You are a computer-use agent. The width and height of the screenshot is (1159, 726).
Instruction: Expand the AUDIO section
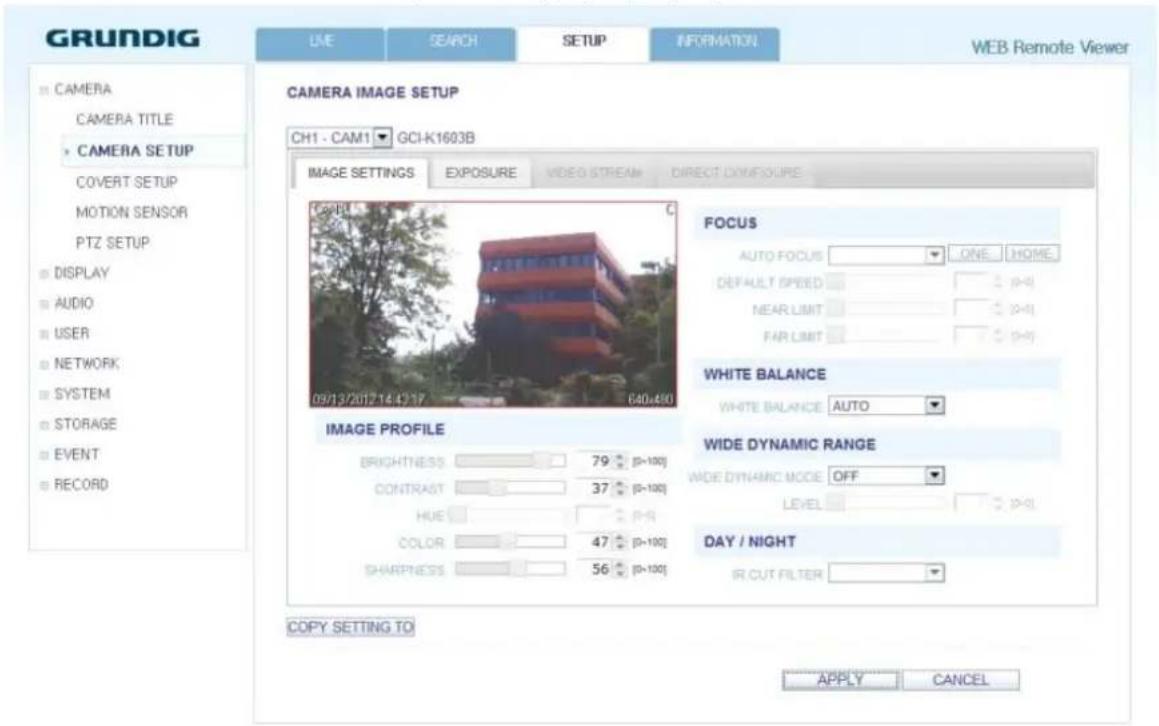(x=44, y=304)
